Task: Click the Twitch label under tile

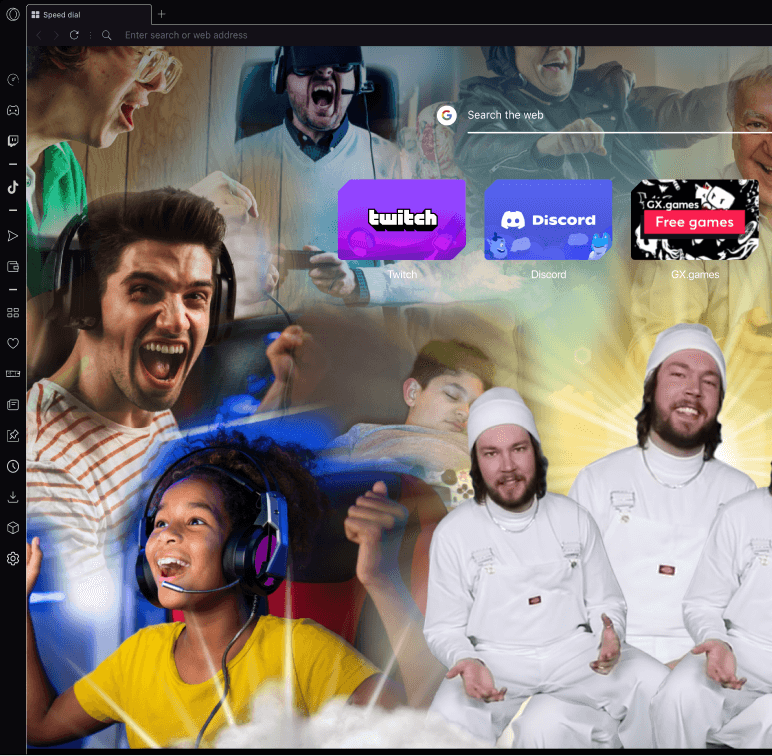Action: [x=402, y=274]
